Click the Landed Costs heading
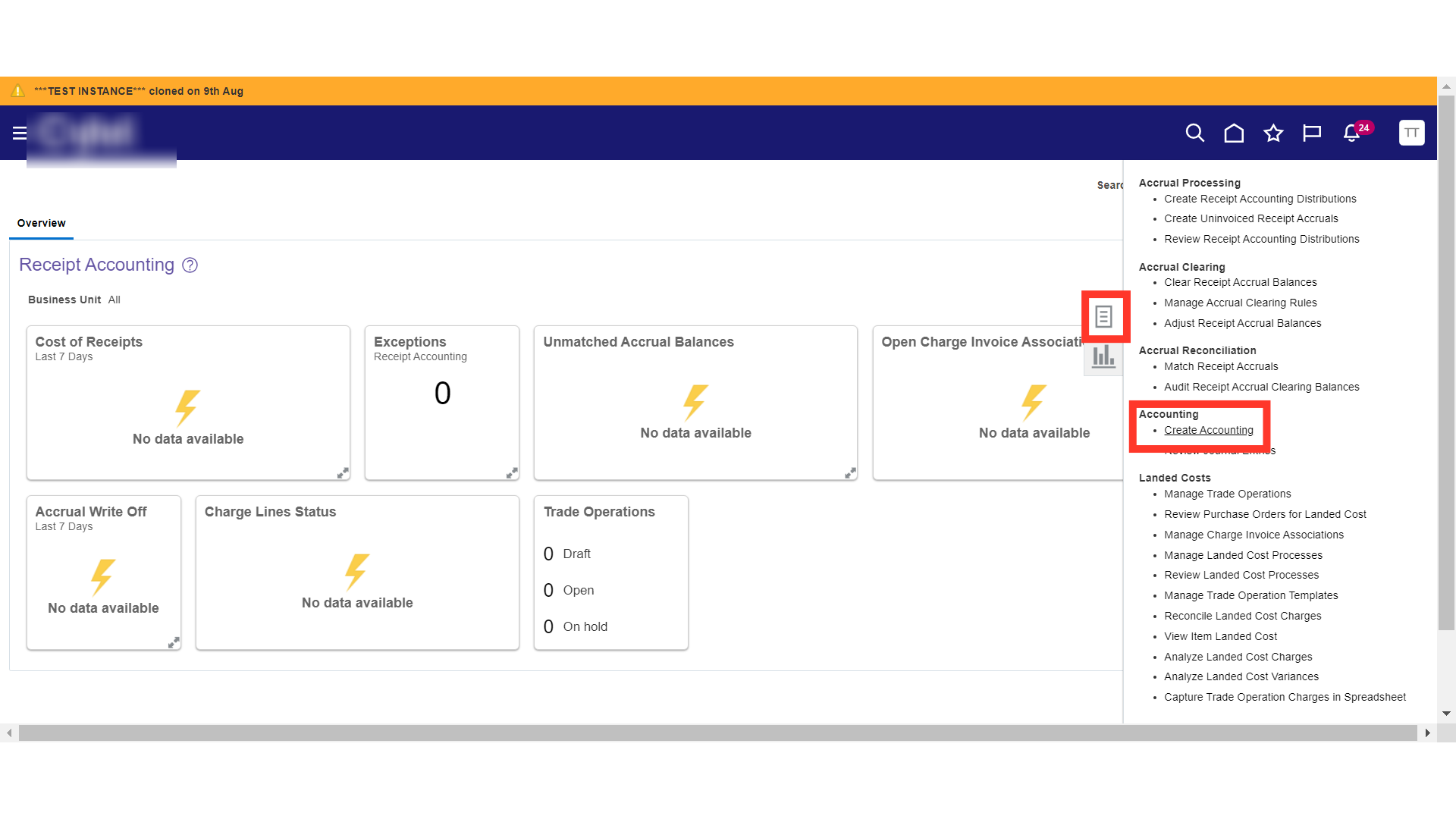This screenshot has width=1456, height=819. pyautogui.click(x=1175, y=478)
